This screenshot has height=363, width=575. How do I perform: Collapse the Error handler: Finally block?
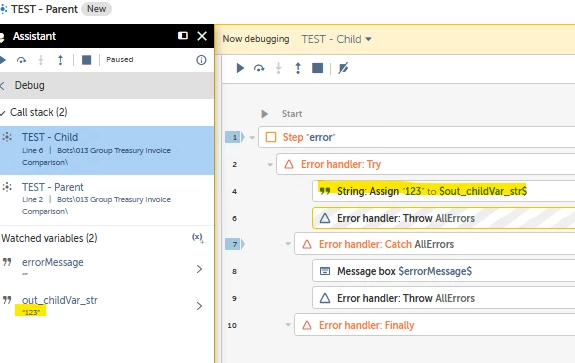(288, 325)
